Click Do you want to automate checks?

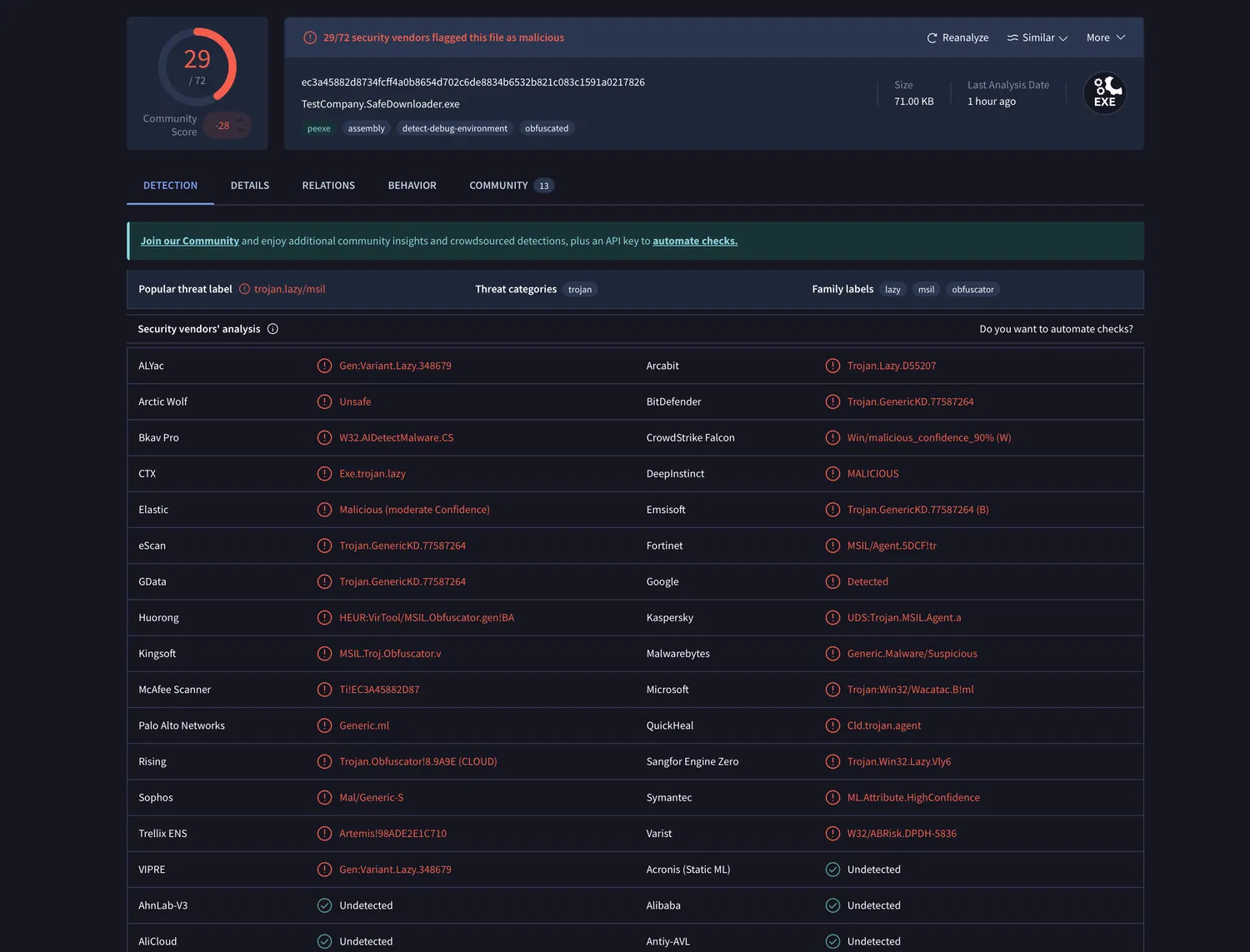point(1056,329)
